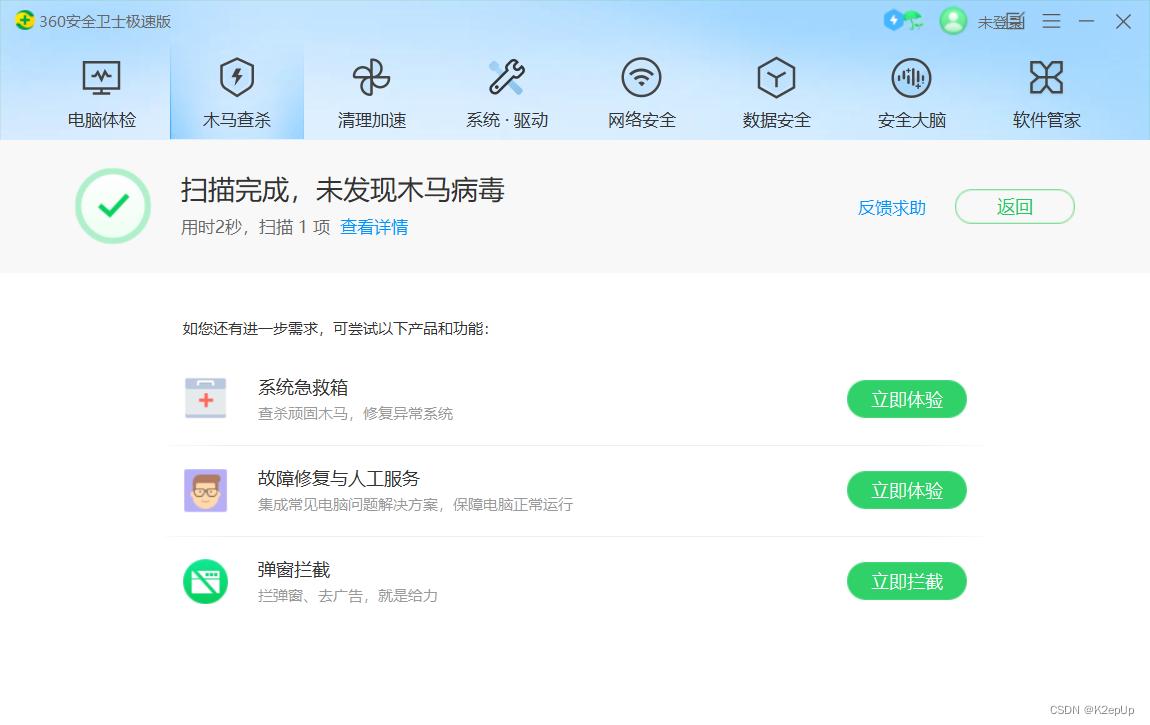
Task: Click the green umbrella icon in title bar
Action: pyautogui.click(x=913, y=20)
